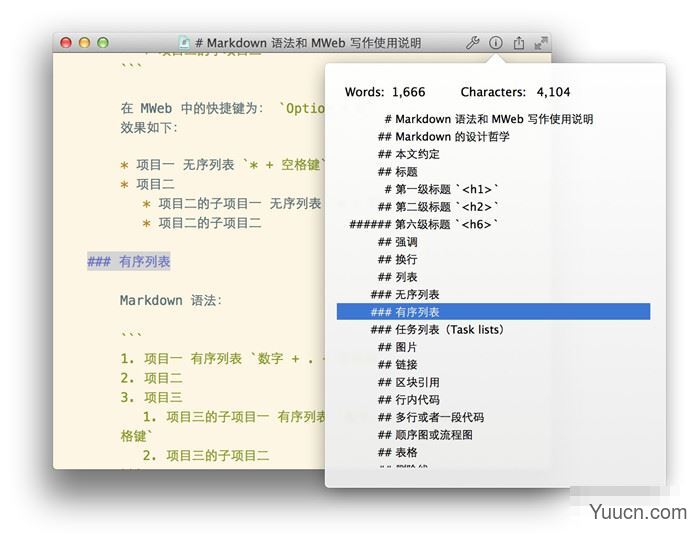Jump to '## 图片' heading
The width and height of the screenshot is (700, 542).
coord(397,347)
